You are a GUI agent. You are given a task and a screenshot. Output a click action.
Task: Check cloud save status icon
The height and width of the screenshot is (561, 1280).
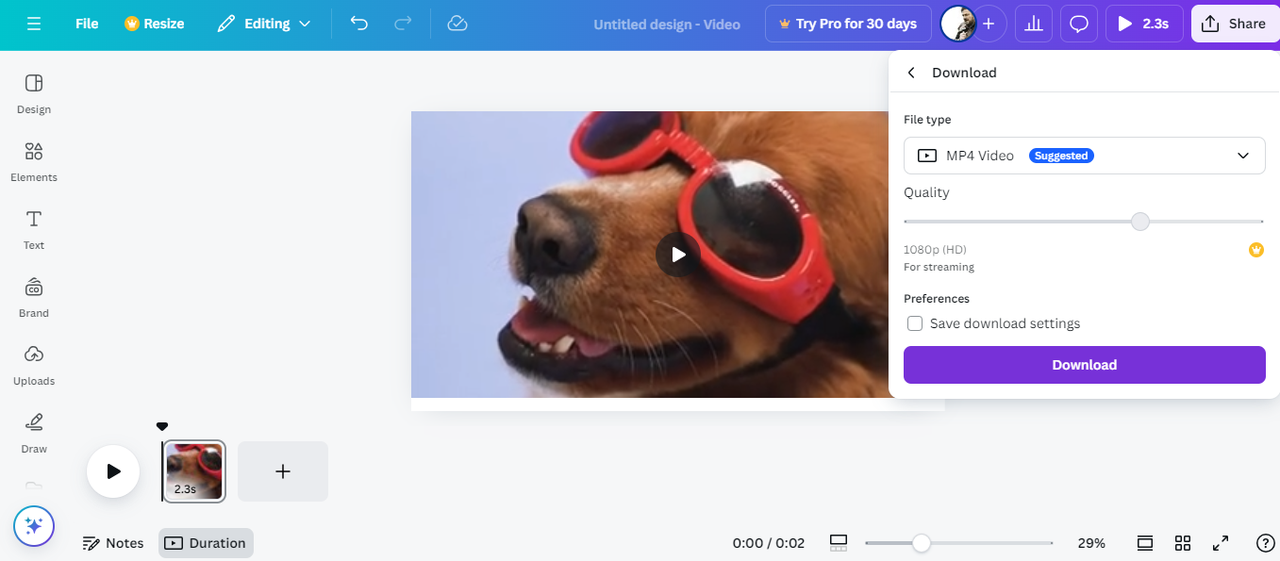[457, 23]
